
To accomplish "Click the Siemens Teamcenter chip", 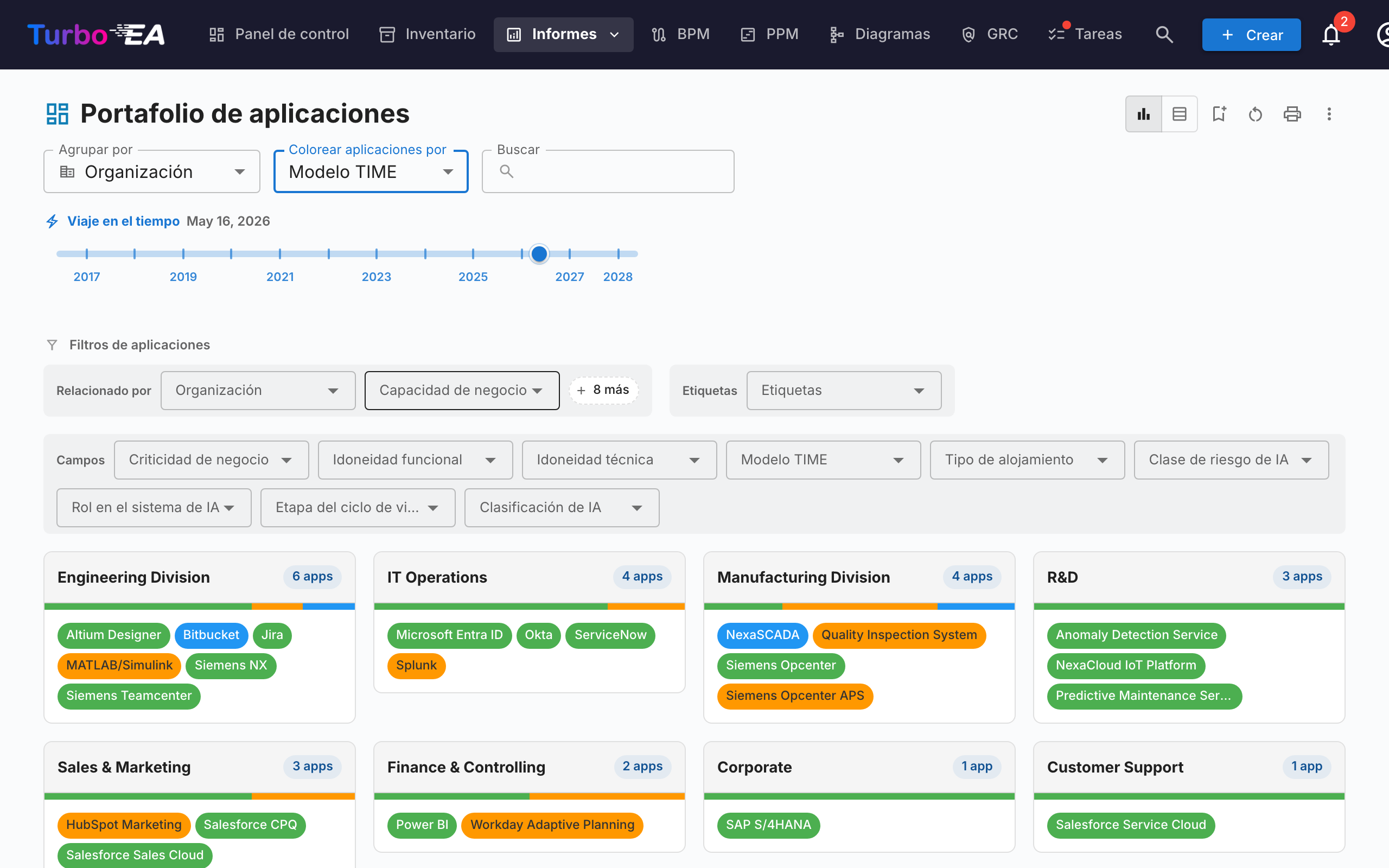I will 129,696.
